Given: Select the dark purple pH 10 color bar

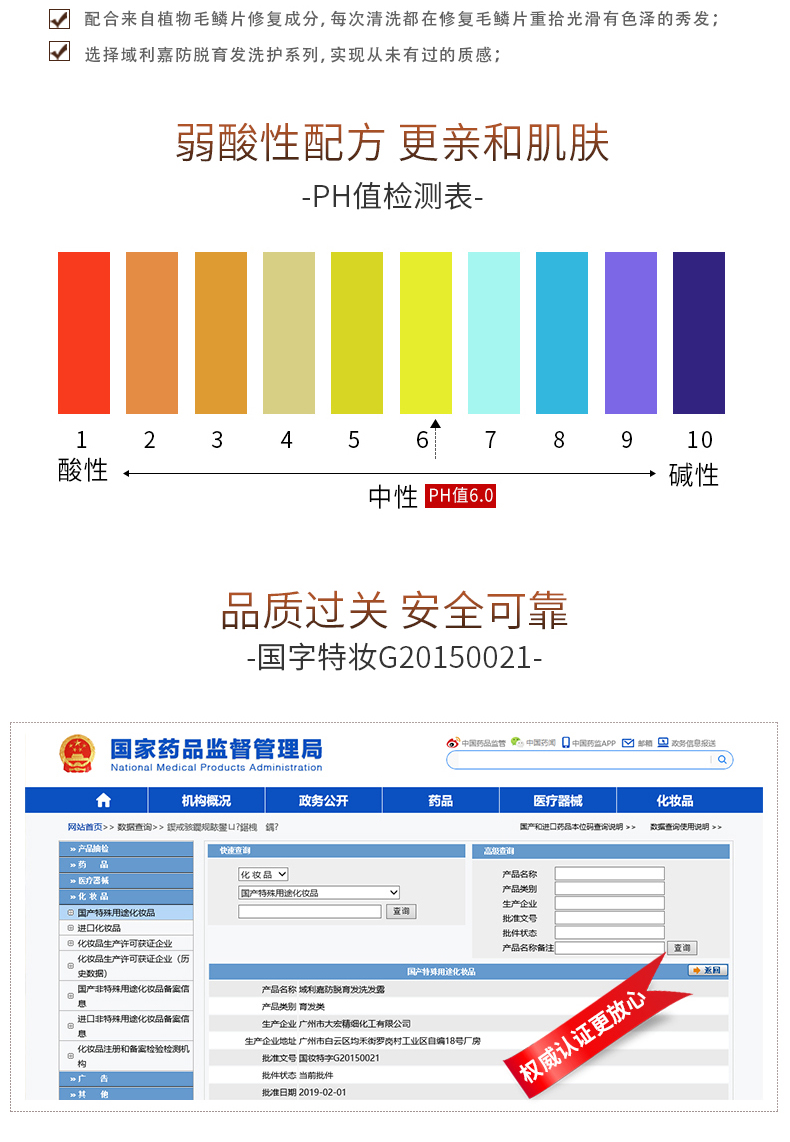Looking at the screenshot, I should click(x=698, y=333).
